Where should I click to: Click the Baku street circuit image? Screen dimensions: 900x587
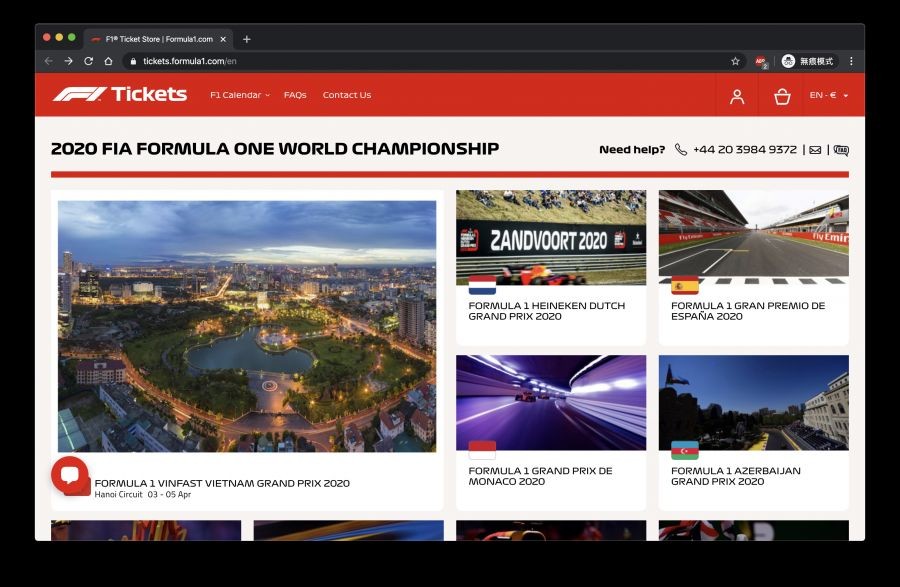click(x=754, y=402)
